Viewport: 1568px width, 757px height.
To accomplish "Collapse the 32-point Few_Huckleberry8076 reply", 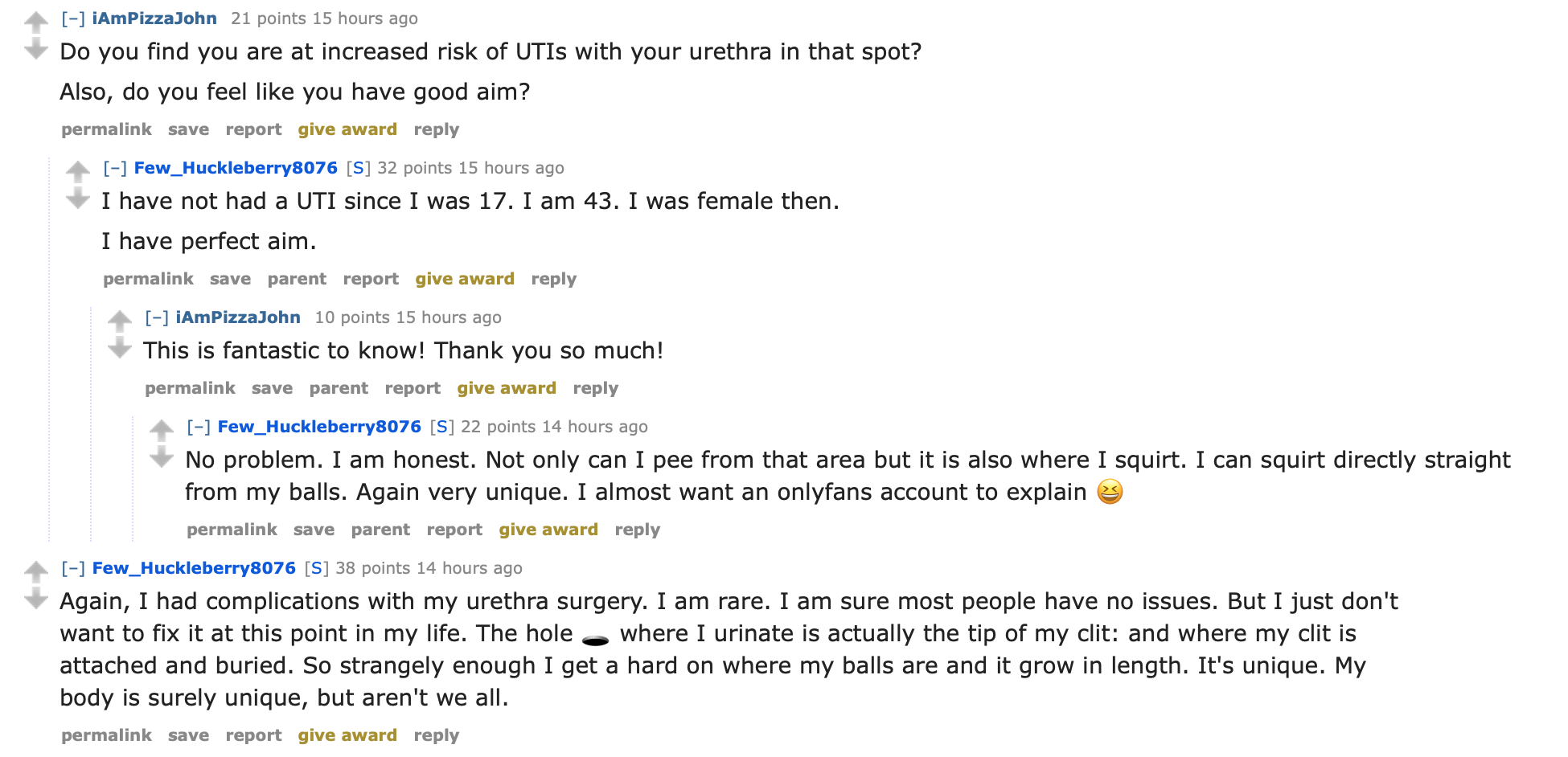I will 115,168.
